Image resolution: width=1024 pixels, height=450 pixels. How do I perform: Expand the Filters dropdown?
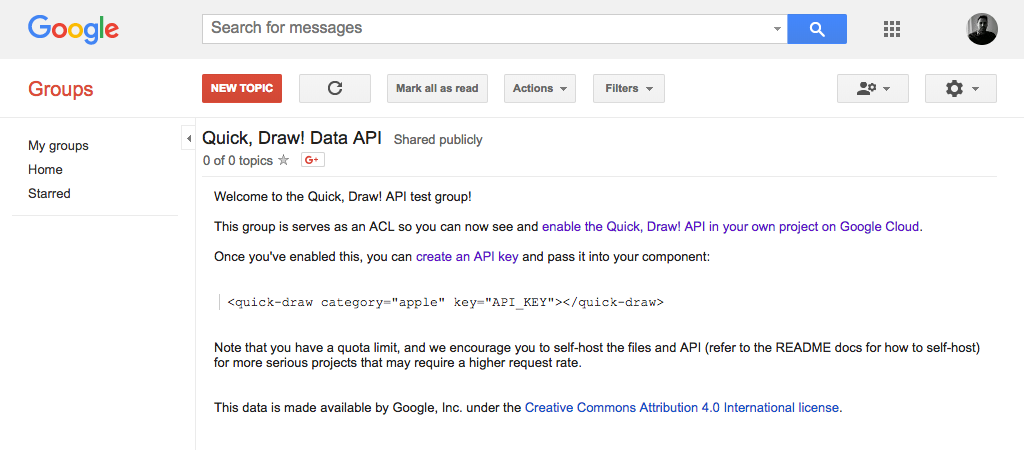629,88
